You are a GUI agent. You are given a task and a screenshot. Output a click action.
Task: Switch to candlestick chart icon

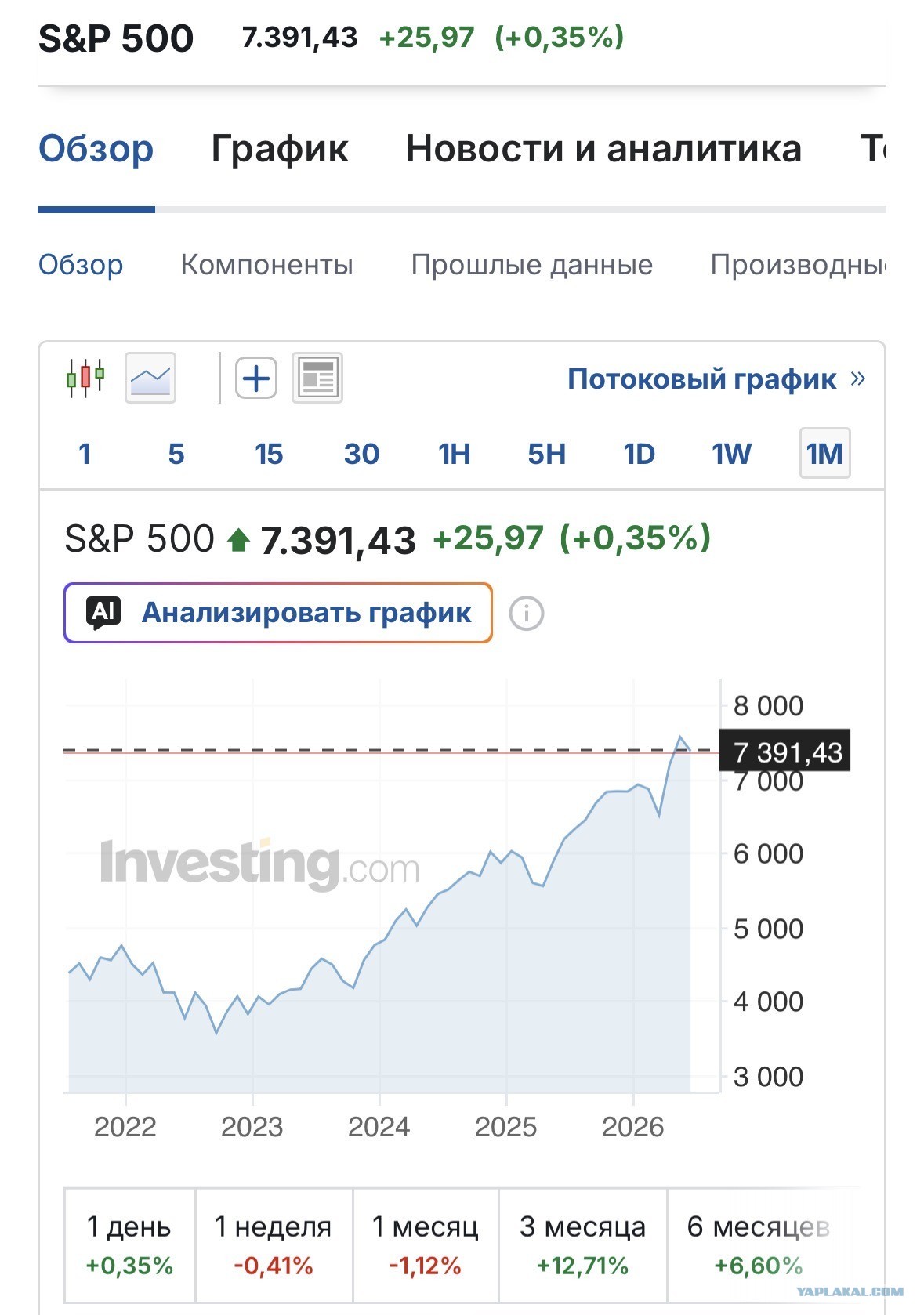[85, 378]
